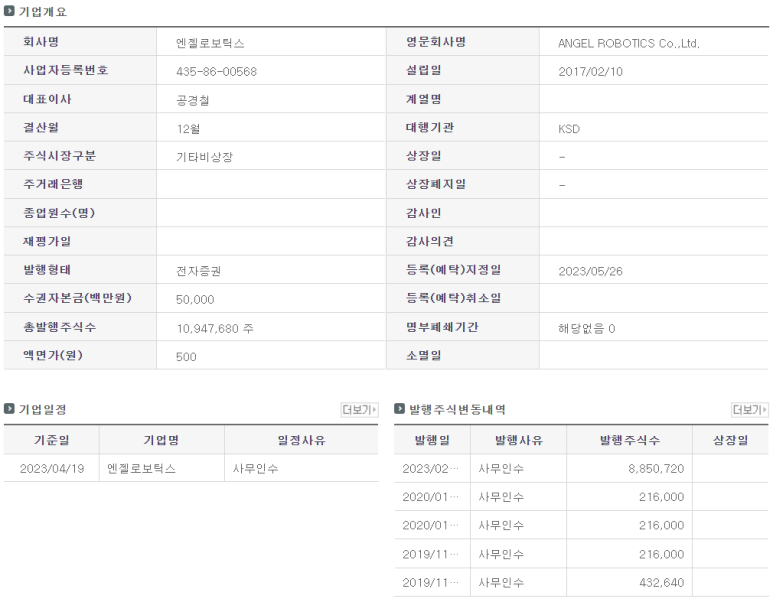Open 더보기 for 발행주식변동내역
The width and height of the screenshot is (773, 602).
[x=749, y=410]
